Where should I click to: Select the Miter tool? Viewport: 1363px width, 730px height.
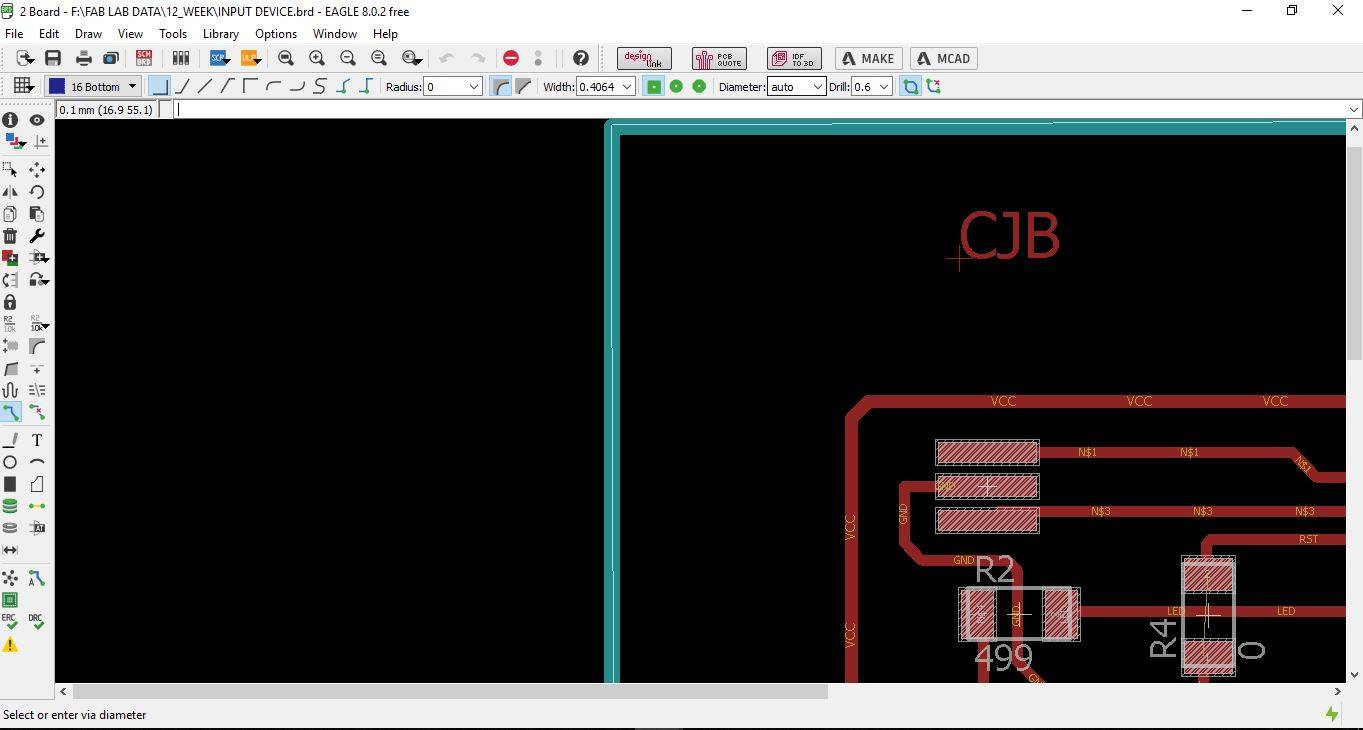(37, 346)
